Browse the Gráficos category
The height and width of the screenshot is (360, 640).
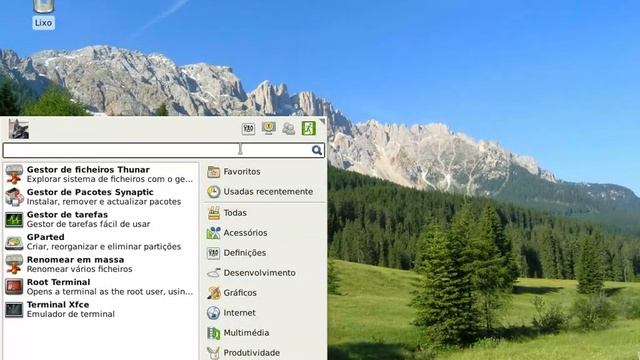pos(264,293)
